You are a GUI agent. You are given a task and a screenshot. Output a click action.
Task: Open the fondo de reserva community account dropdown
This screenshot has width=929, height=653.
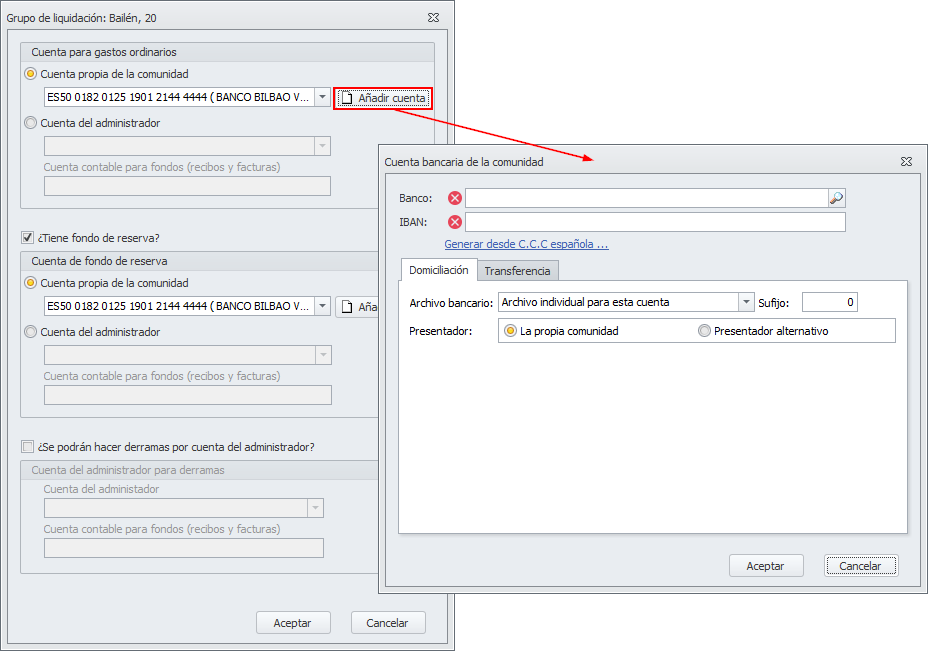pyautogui.click(x=322, y=306)
